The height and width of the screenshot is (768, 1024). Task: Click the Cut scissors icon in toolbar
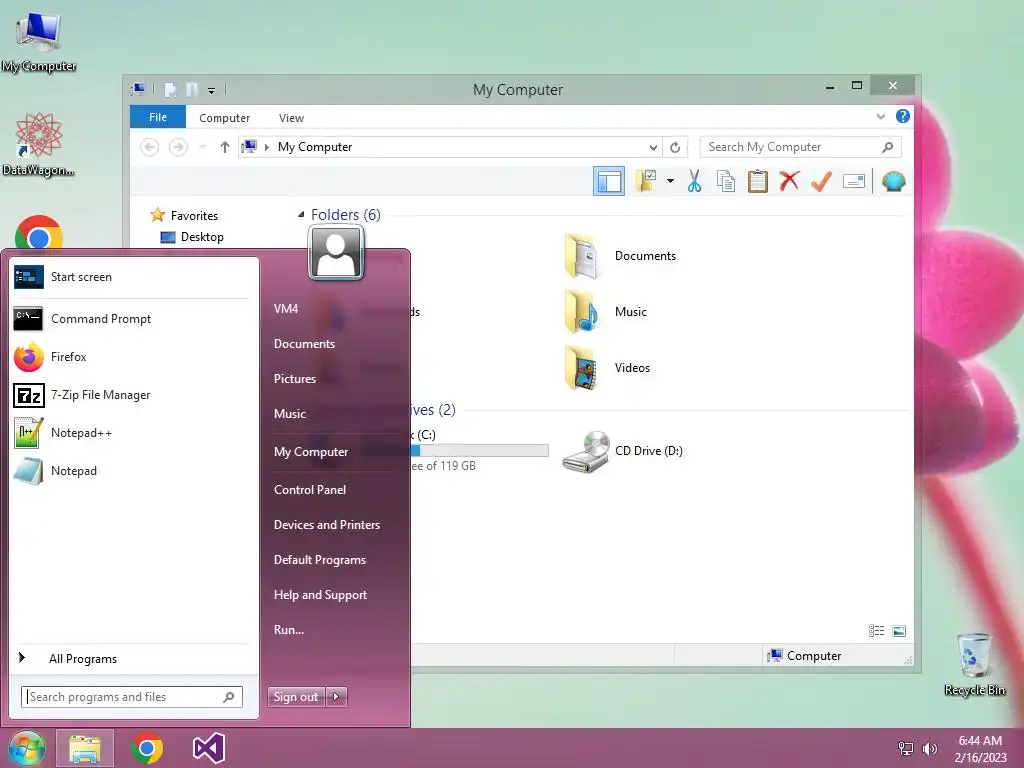point(694,182)
